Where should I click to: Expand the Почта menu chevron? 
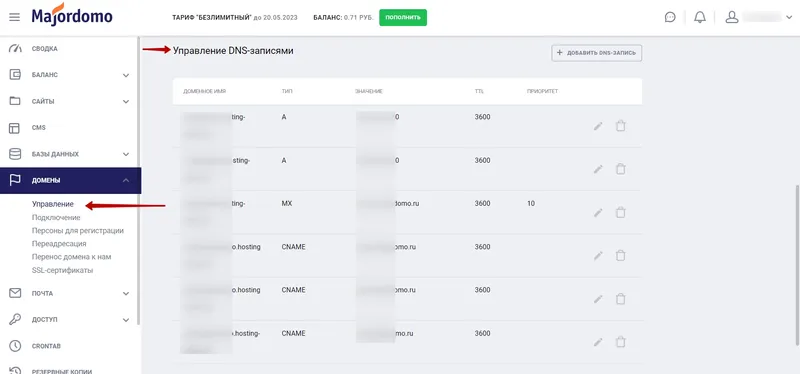tap(126, 294)
